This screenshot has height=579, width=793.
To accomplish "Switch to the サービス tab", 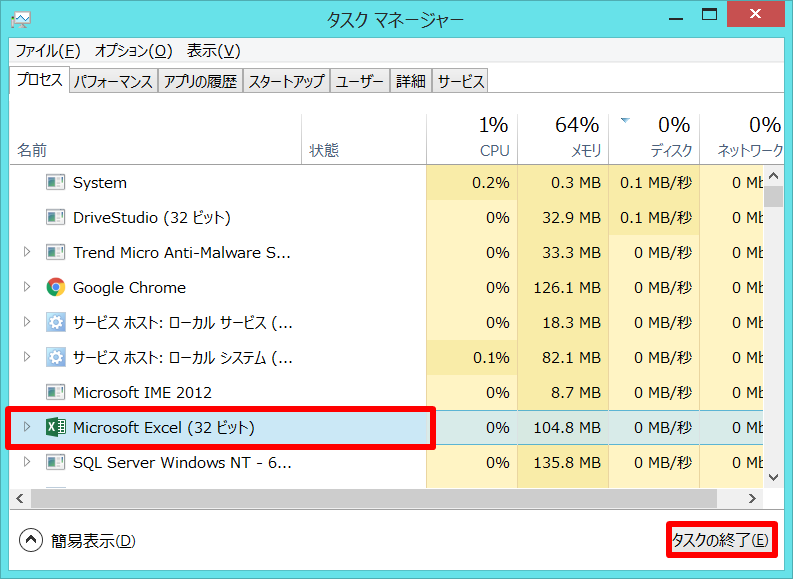I will pyautogui.click(x=460, y=81).
